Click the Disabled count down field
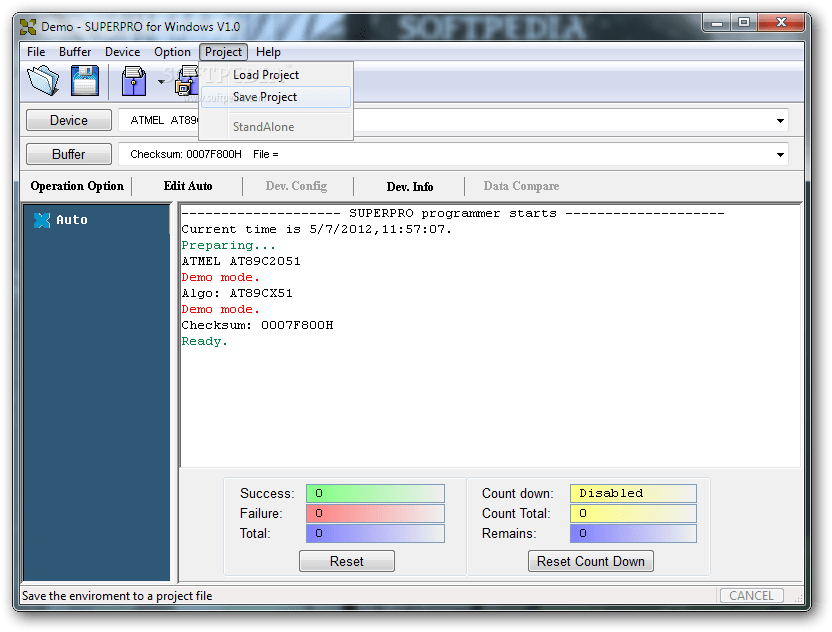832x632 pixels. coord(633,493)
